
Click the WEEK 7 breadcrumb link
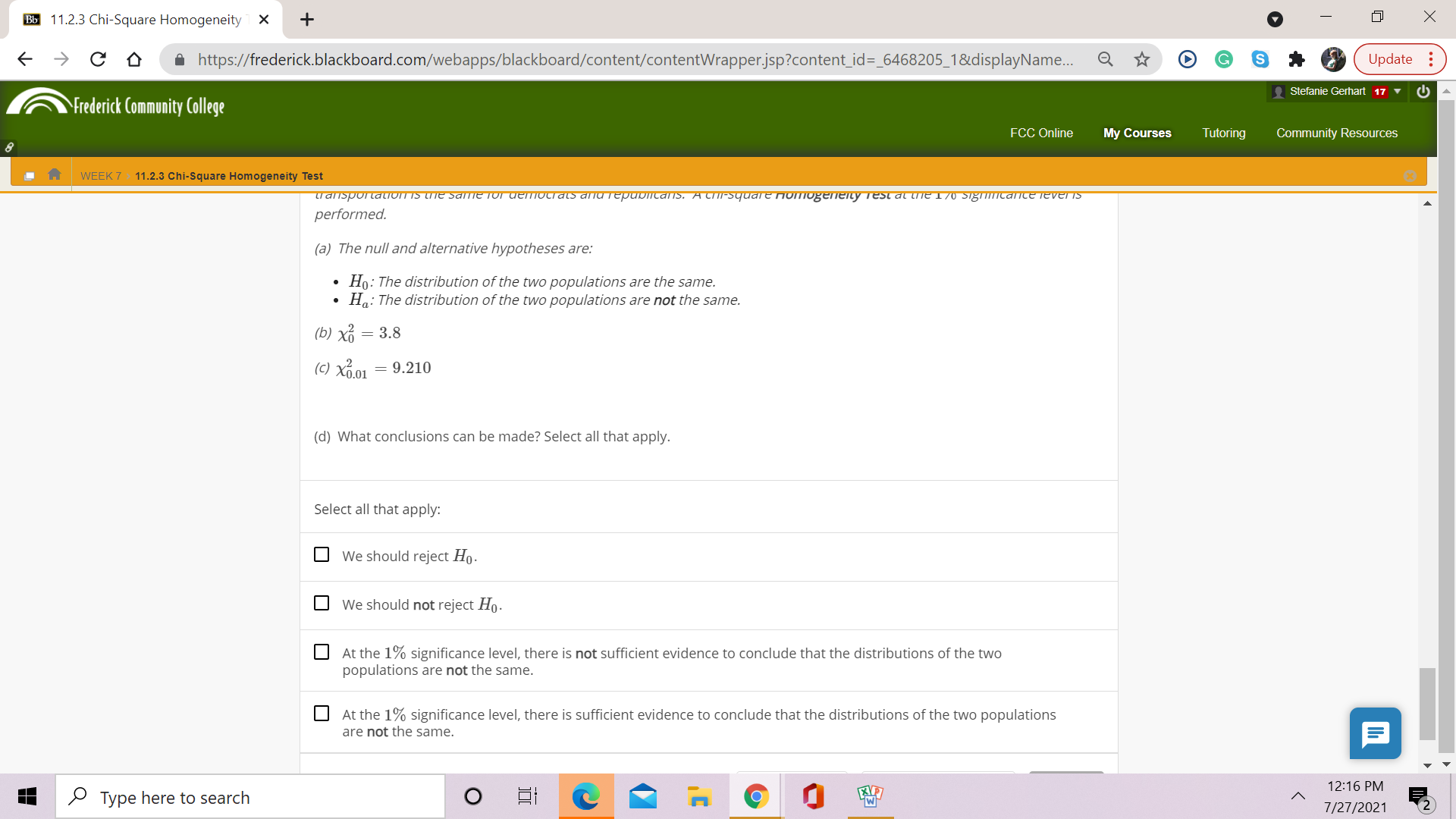102,175
